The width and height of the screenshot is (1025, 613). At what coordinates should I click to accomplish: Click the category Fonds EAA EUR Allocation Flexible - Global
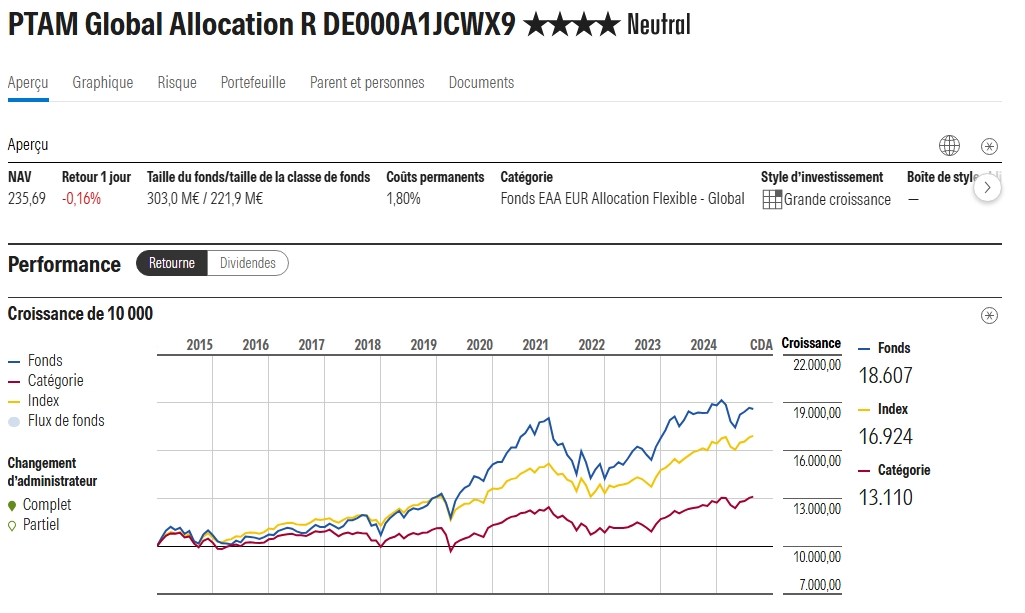coord(622,199)
